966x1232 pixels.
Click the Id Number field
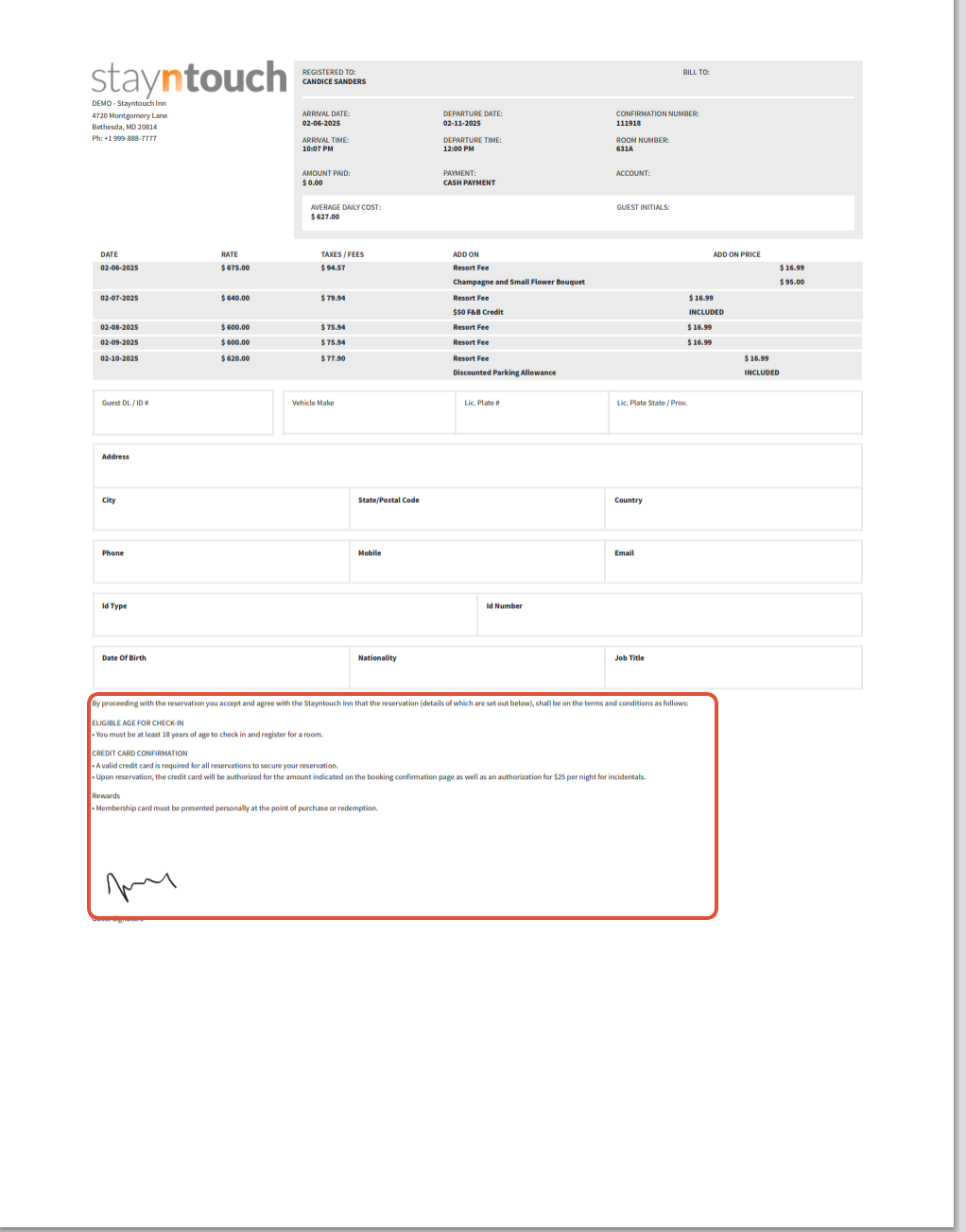[x=670, y=615]
